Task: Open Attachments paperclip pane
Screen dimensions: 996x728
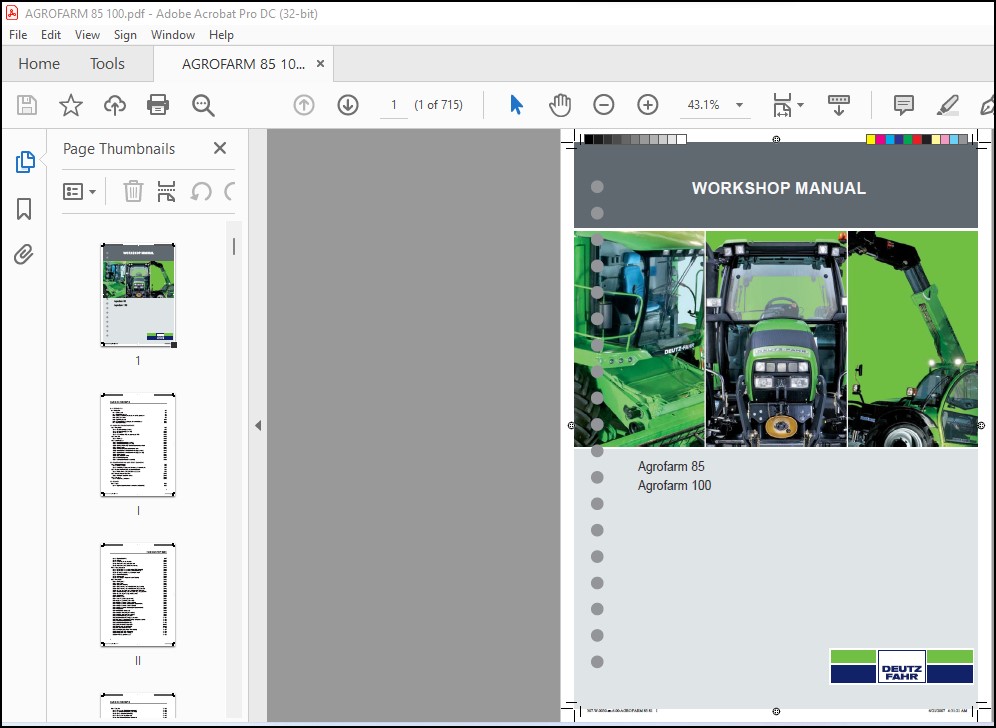Action: pyautogui.click(x=24, y=255)
